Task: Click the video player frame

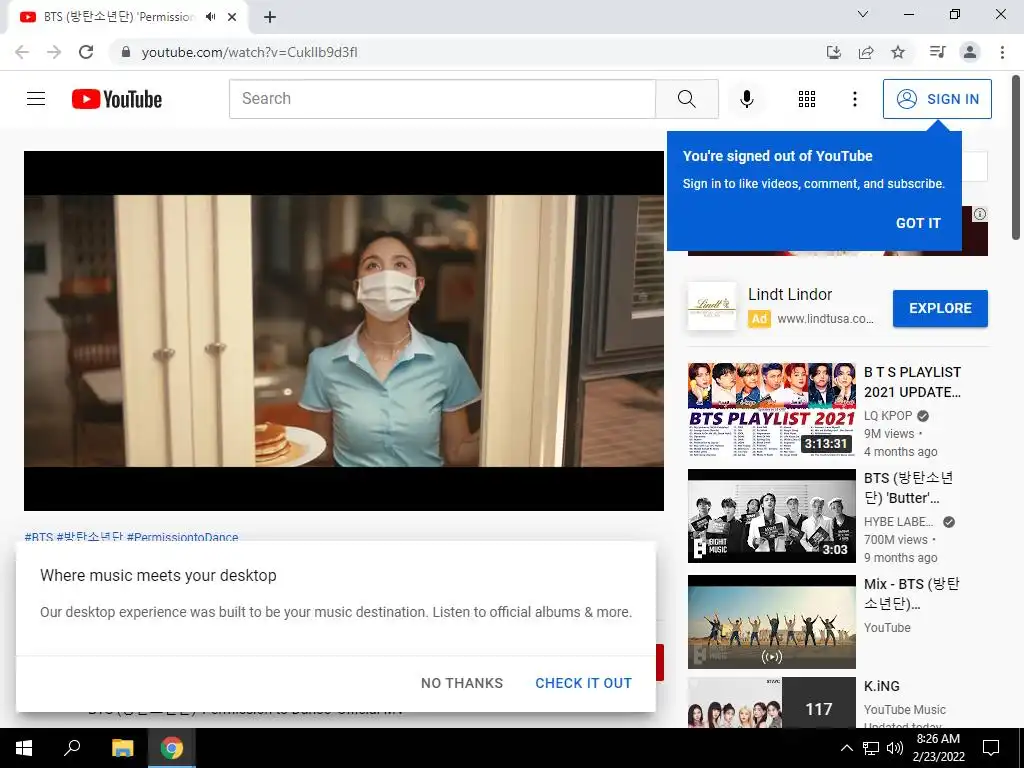Action: [x=344, y=330]
